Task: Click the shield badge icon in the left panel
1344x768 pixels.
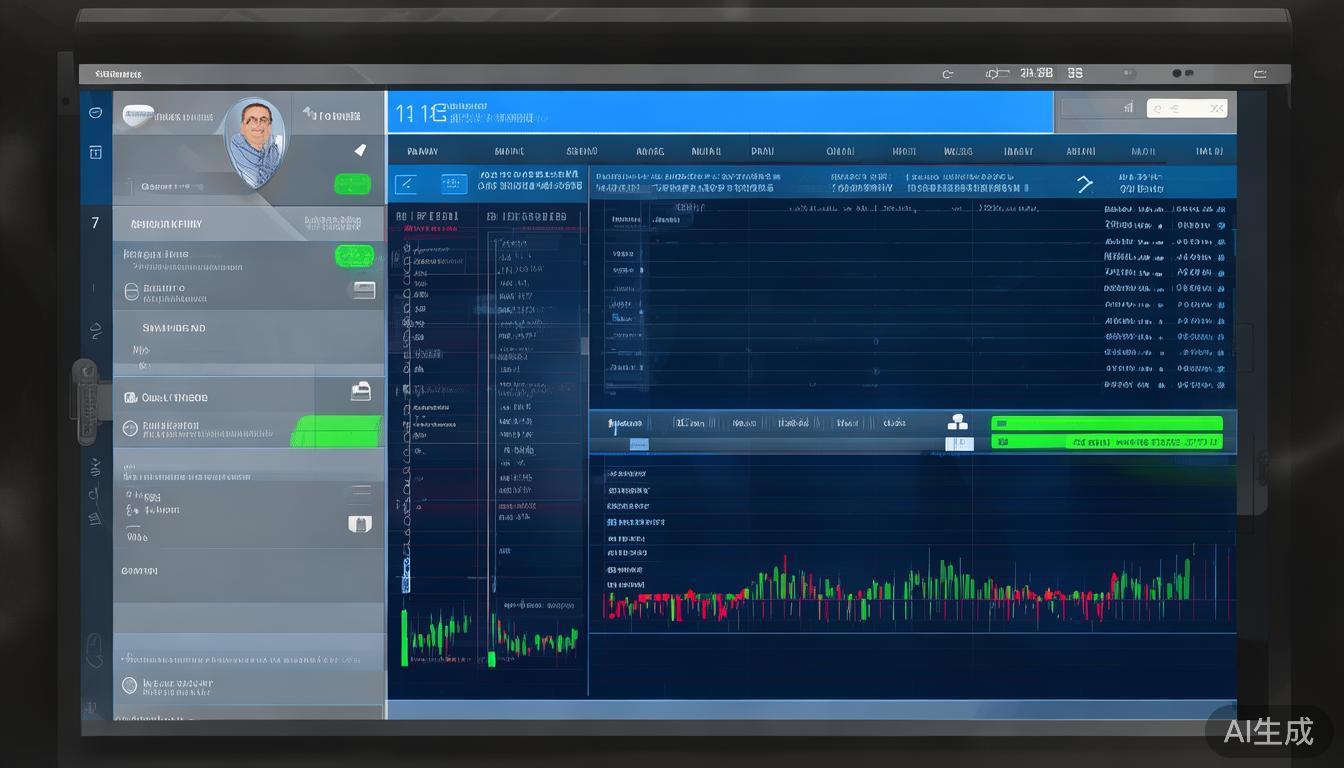Action: 359,523
